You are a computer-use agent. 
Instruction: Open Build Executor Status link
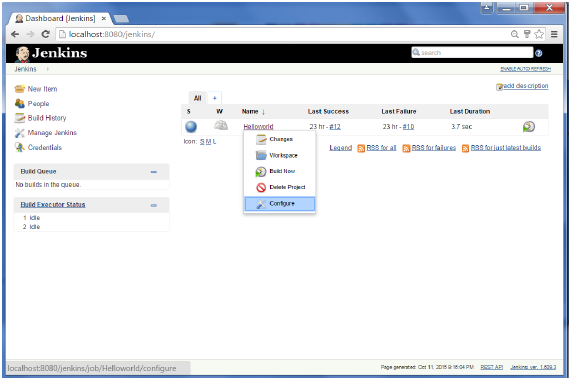coord(53,205)
